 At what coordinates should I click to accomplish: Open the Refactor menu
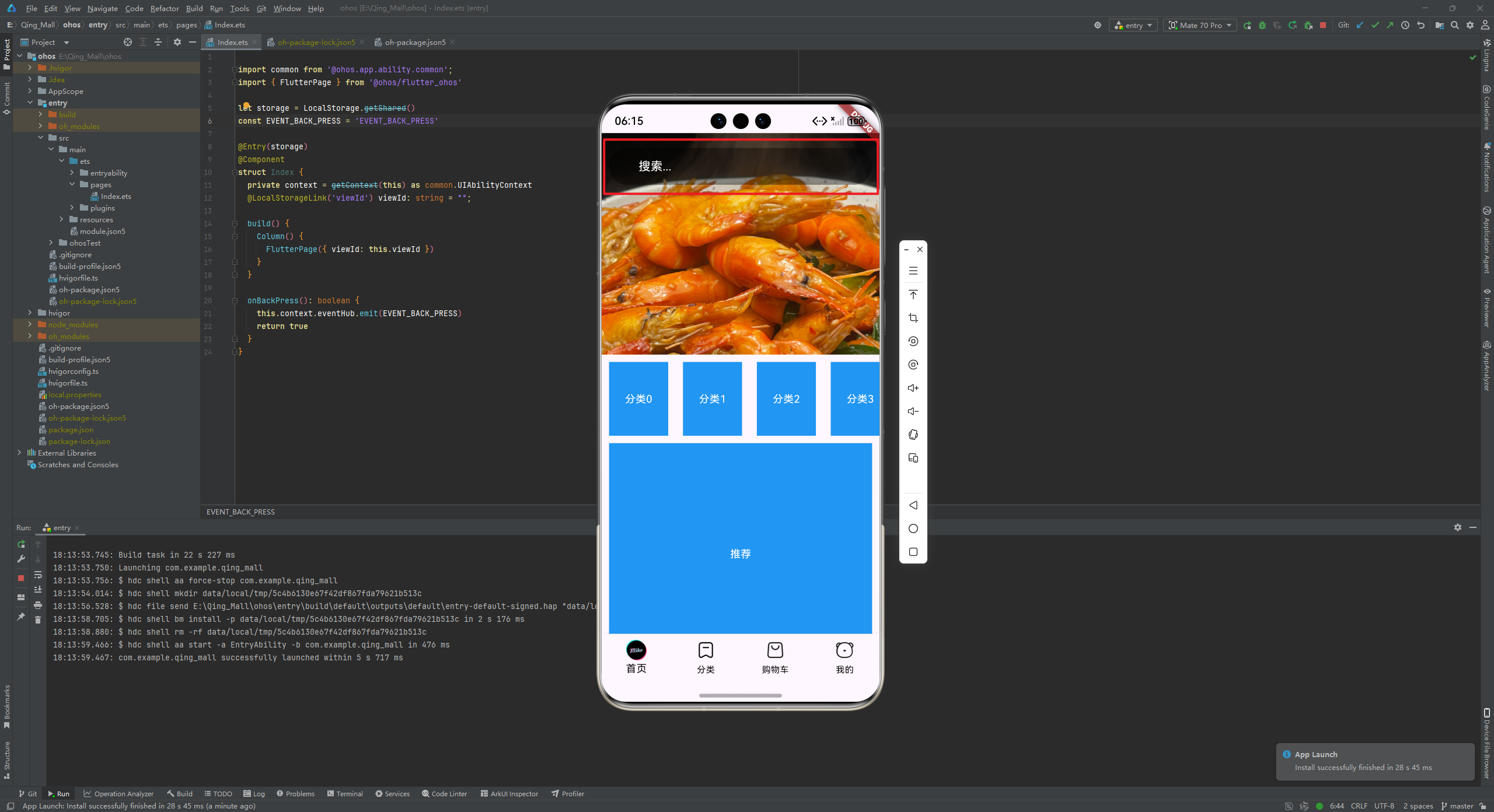(164, 8)
